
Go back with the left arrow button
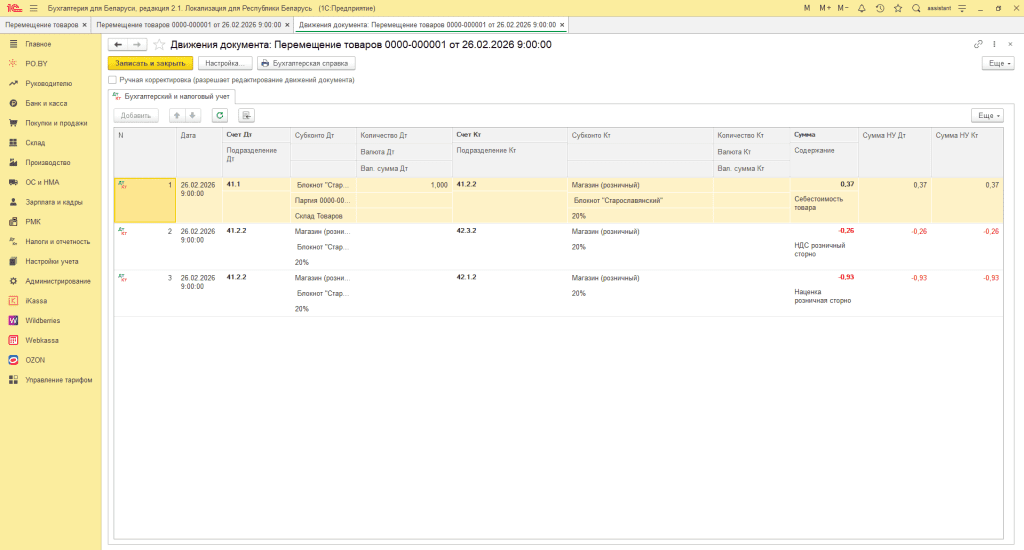click(118, 45)
